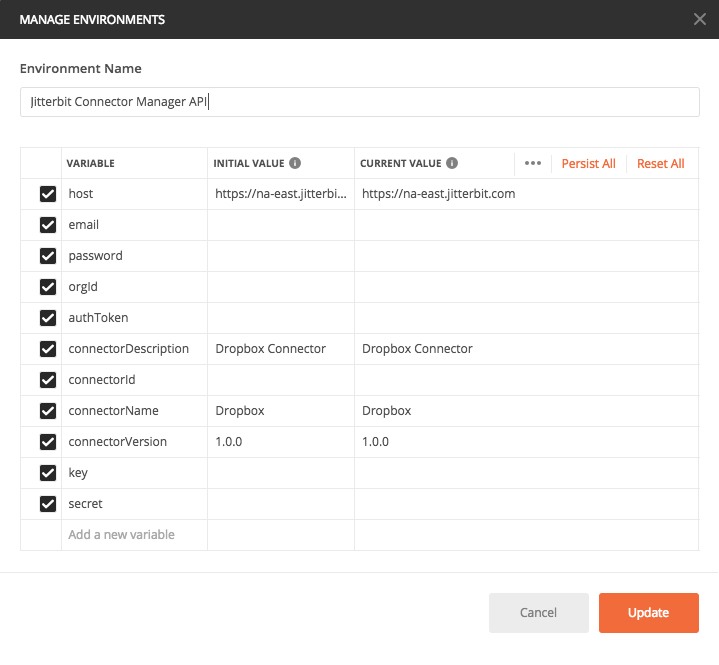Toggle the secret variable checkbox
The width and height of the screenshot is (719, 665).
[x=48, y=504]
